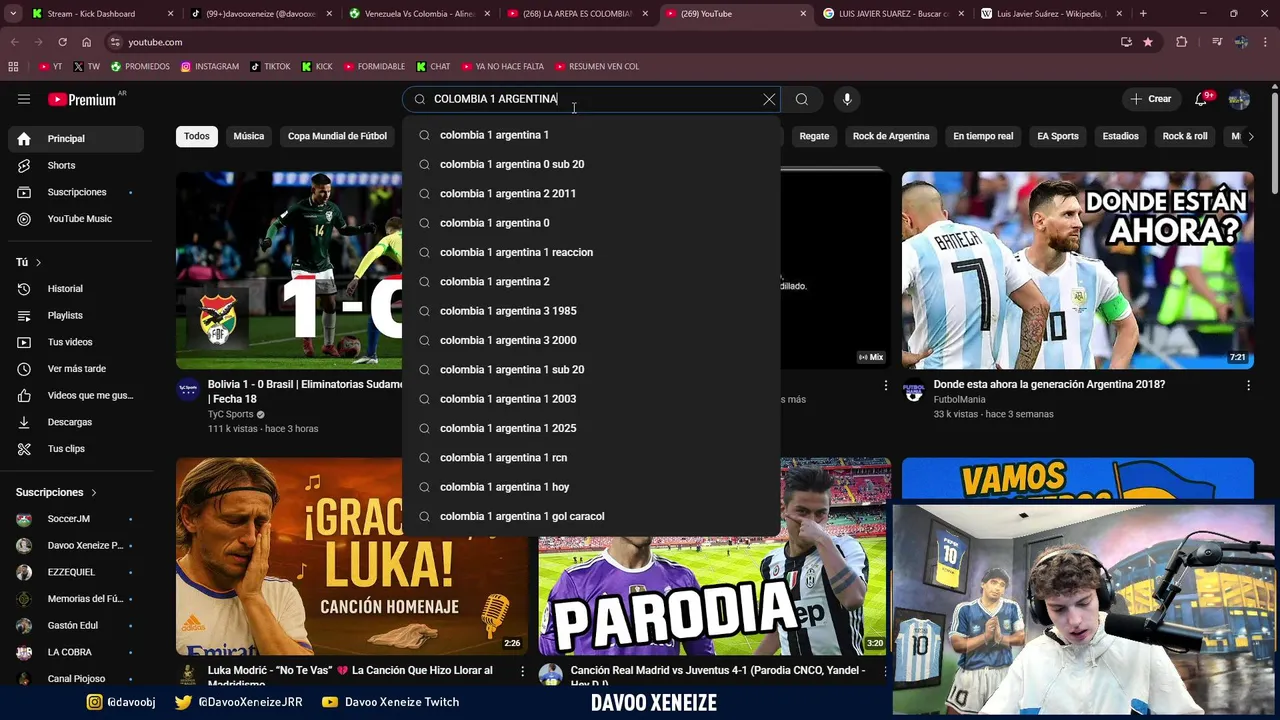Click inside the COLOMBIA 1 ARGENTINA search field
The height and width of the screenshot is (720, 1280).
(590, 99)
